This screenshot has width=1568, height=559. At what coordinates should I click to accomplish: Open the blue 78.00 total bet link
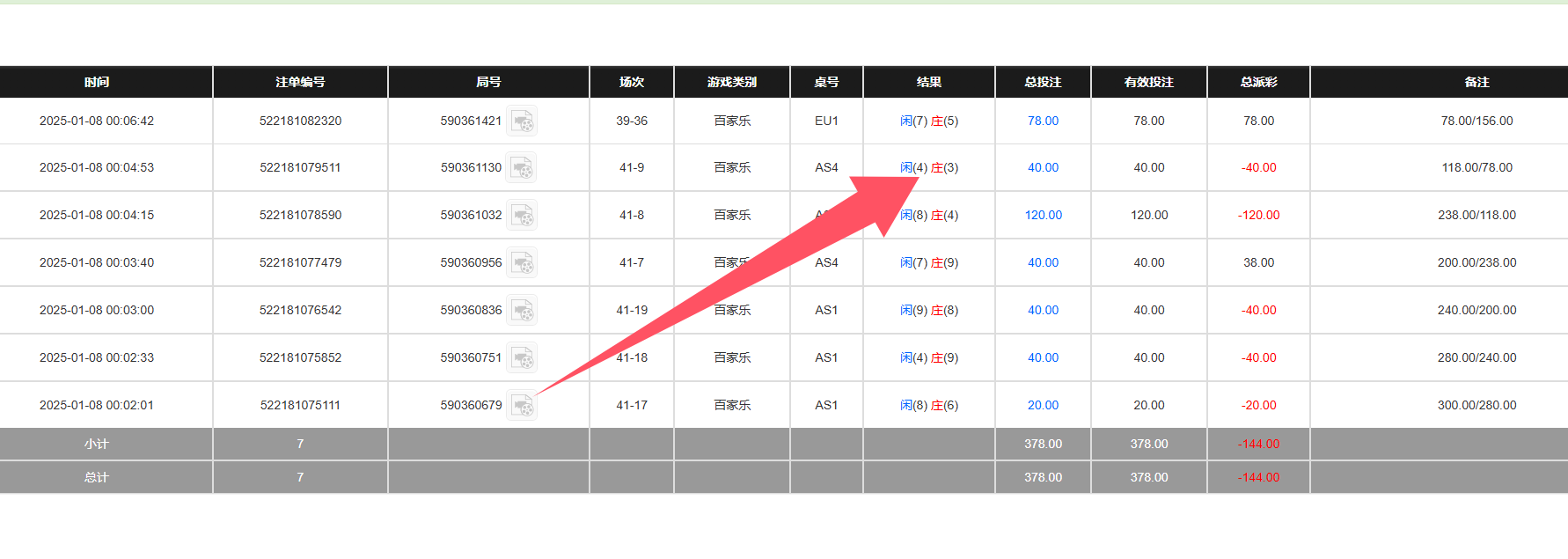pyautogui.click(x=1043, y=121)
